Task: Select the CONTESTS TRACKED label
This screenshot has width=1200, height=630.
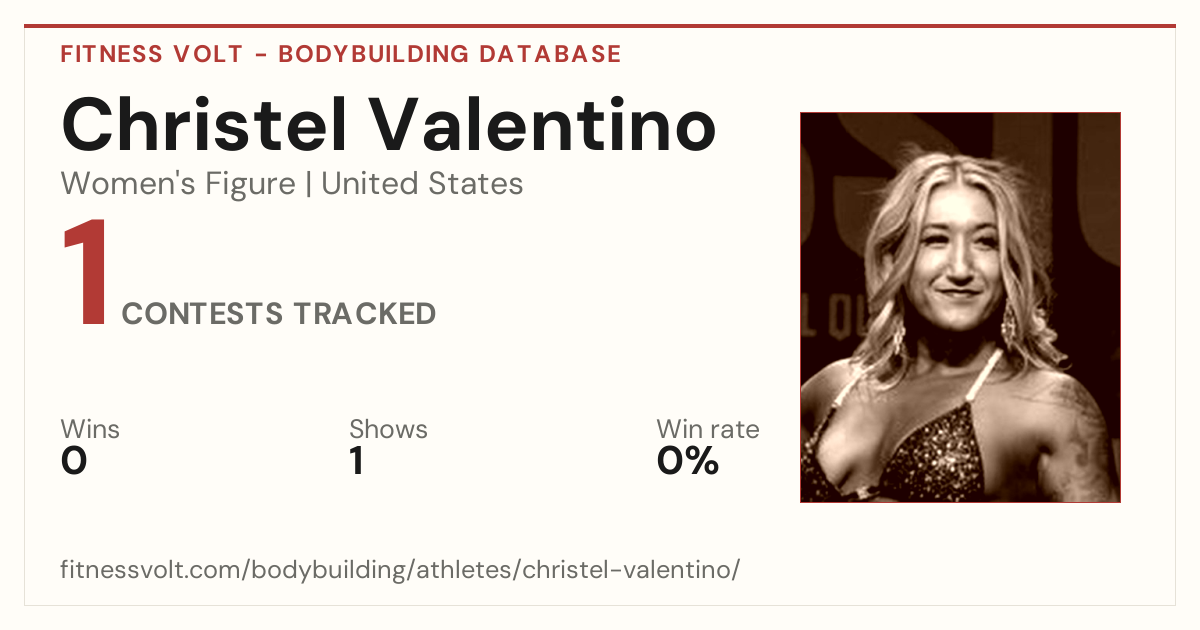Action: click(x=279, y=314)
